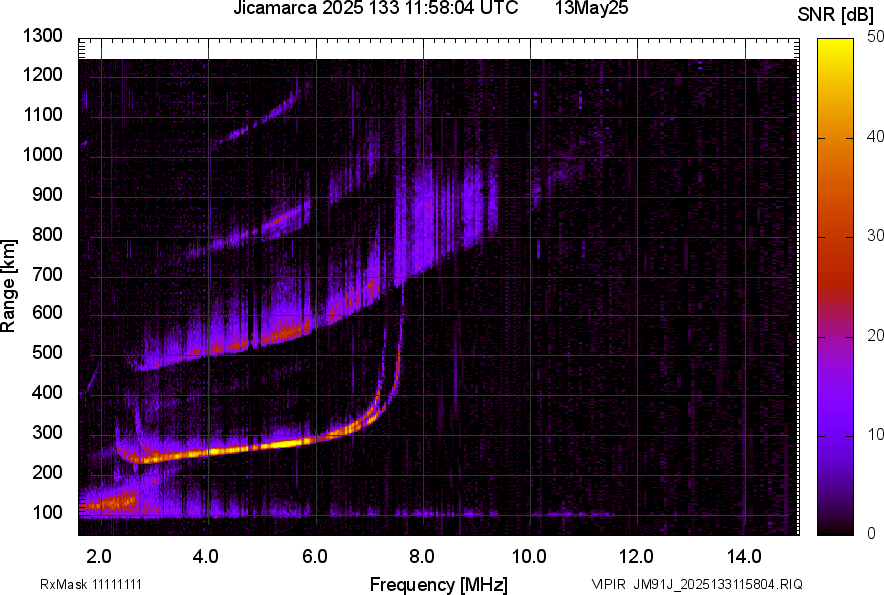
Task: Click the E-layer echo patch near 100 km
Action: point(110,501)
